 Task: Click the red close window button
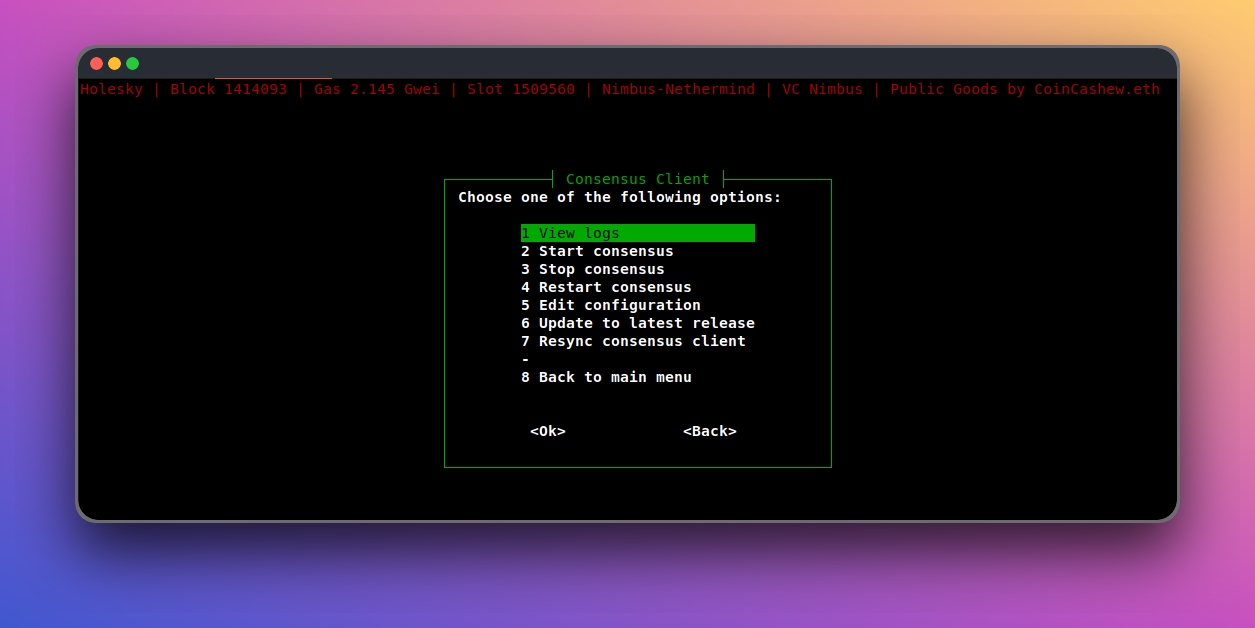point(97,63)
